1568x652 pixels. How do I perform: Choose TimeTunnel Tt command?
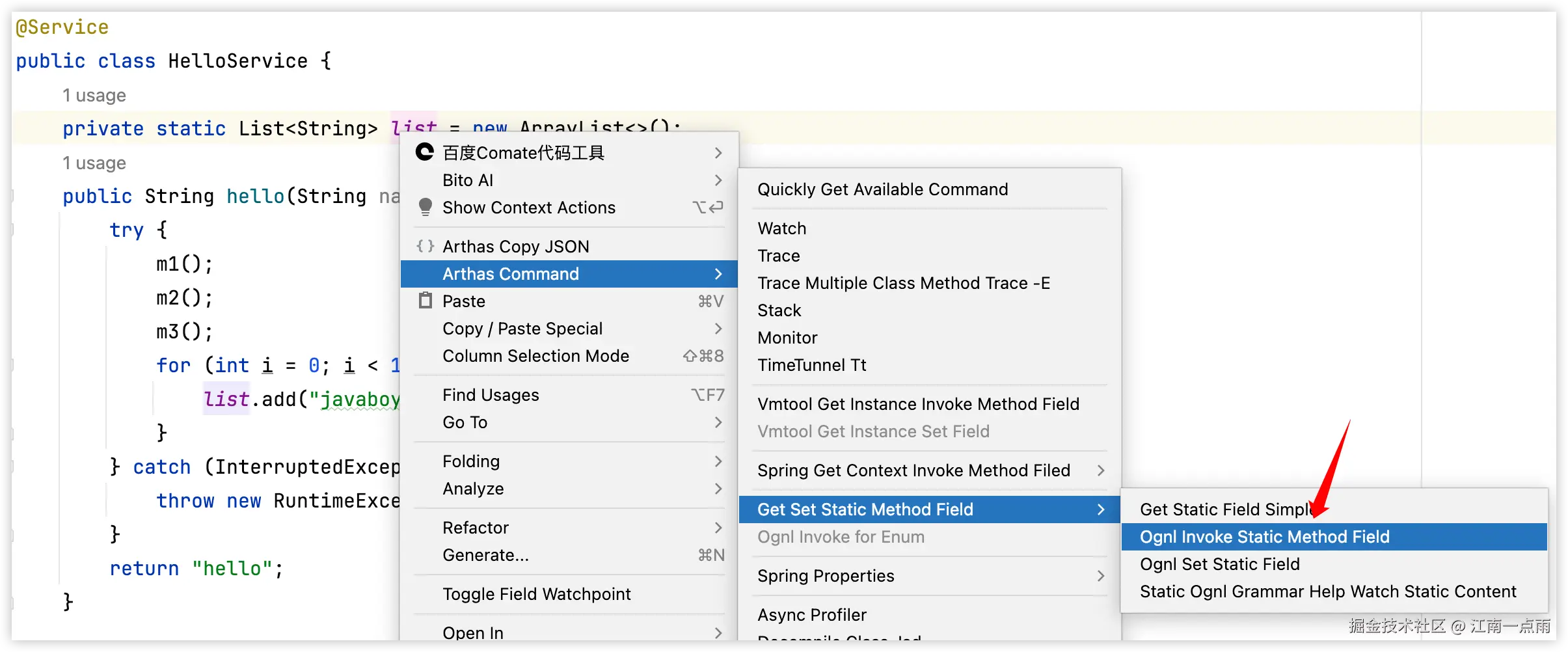(x=811, y=365)
